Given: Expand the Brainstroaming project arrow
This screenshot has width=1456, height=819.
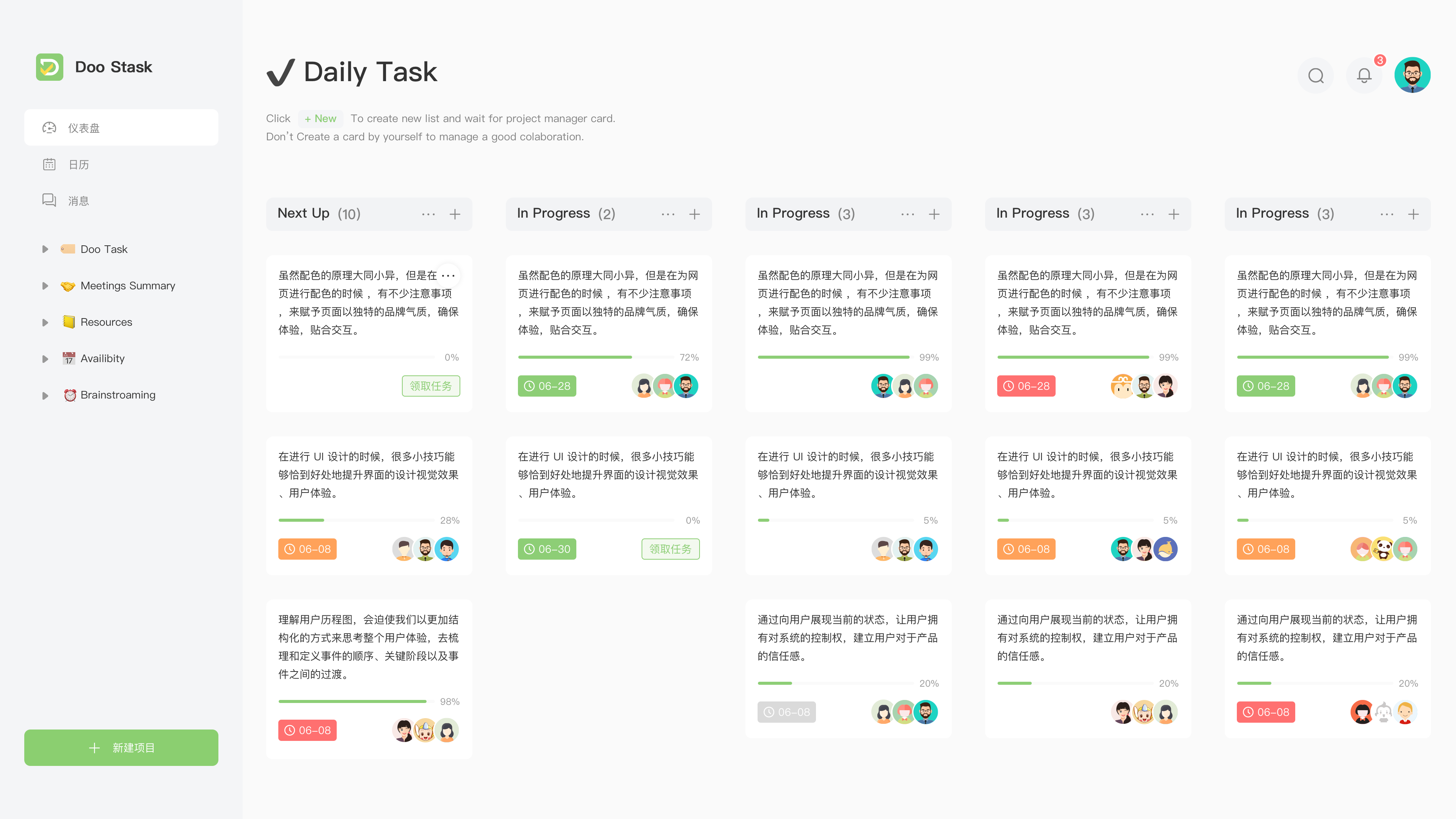Looking at the screenshot, I should click(45, 395).
